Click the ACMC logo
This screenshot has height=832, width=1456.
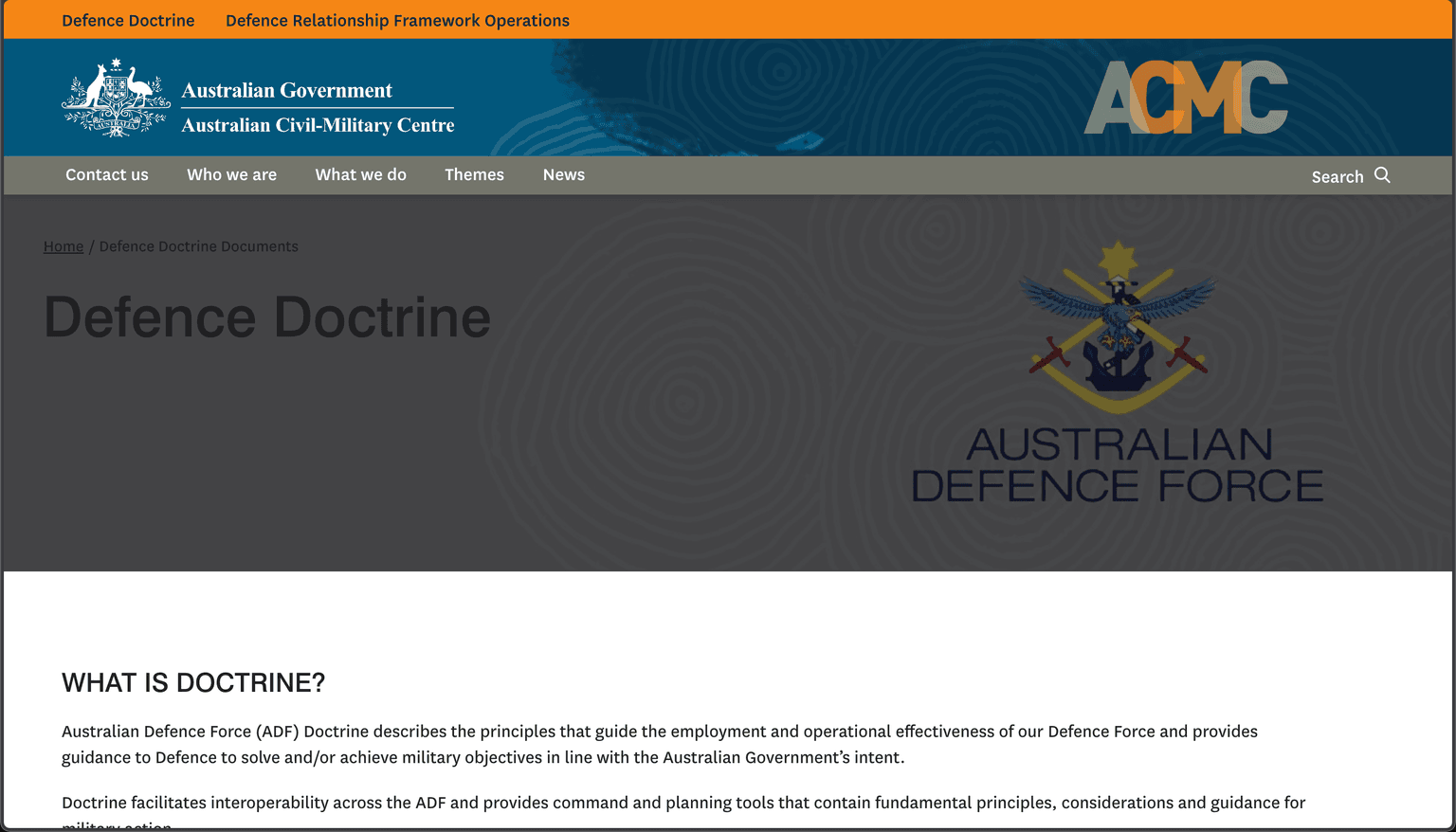1186,96
